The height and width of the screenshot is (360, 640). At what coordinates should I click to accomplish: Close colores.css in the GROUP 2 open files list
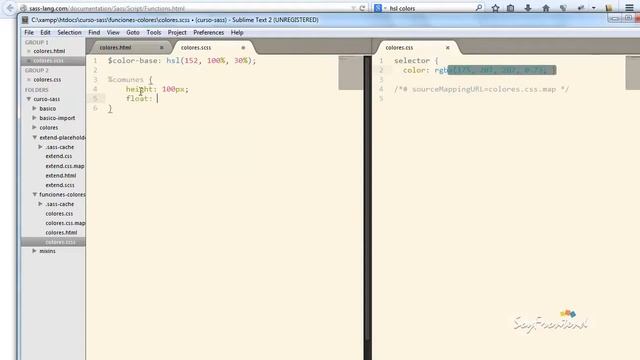29,80
